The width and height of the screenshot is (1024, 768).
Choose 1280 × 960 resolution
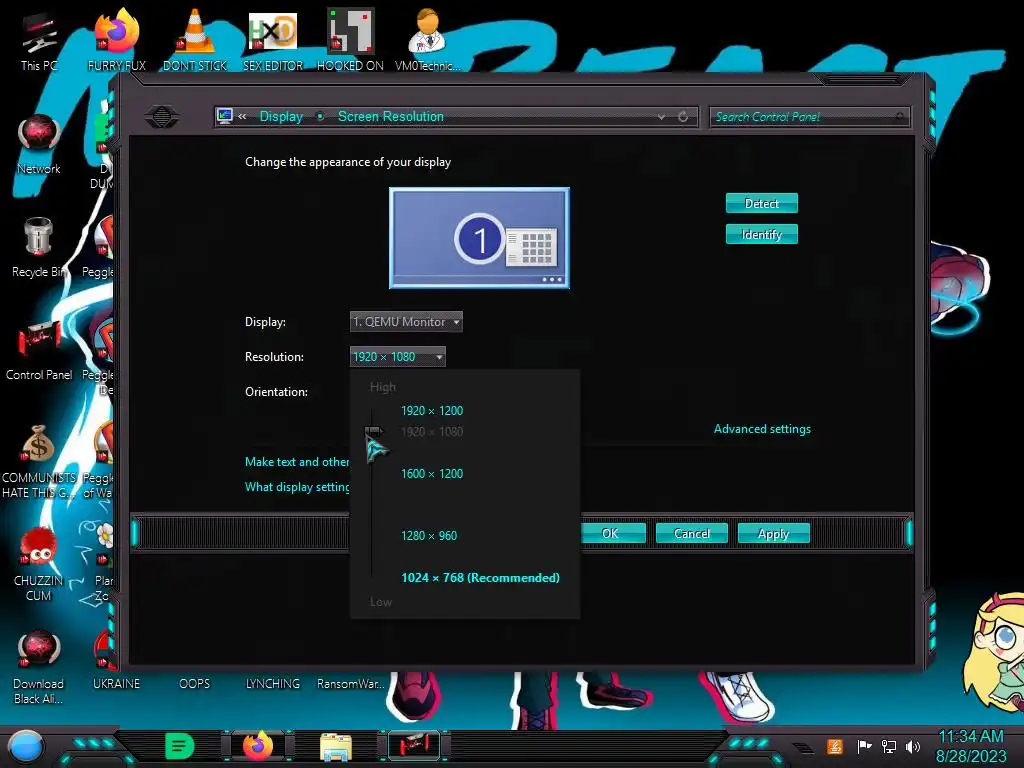tap(429, 536)
